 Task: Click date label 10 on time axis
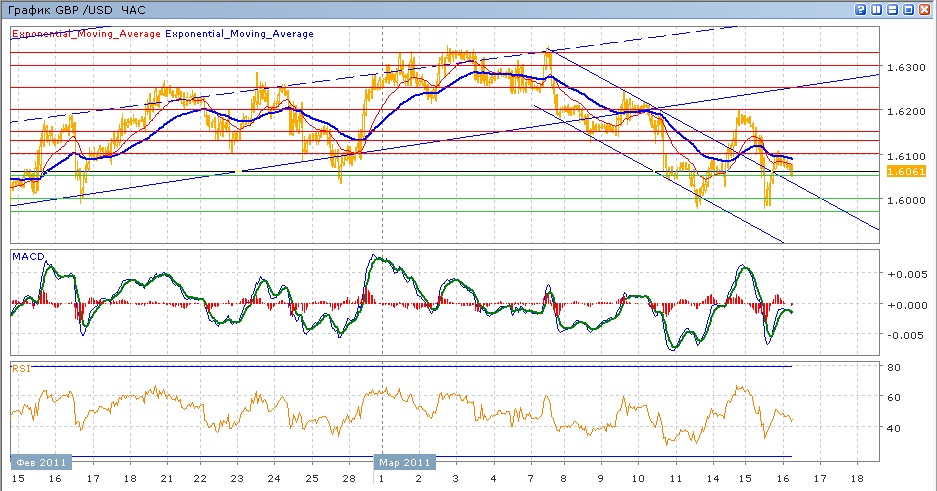click(x=638, y=478)
